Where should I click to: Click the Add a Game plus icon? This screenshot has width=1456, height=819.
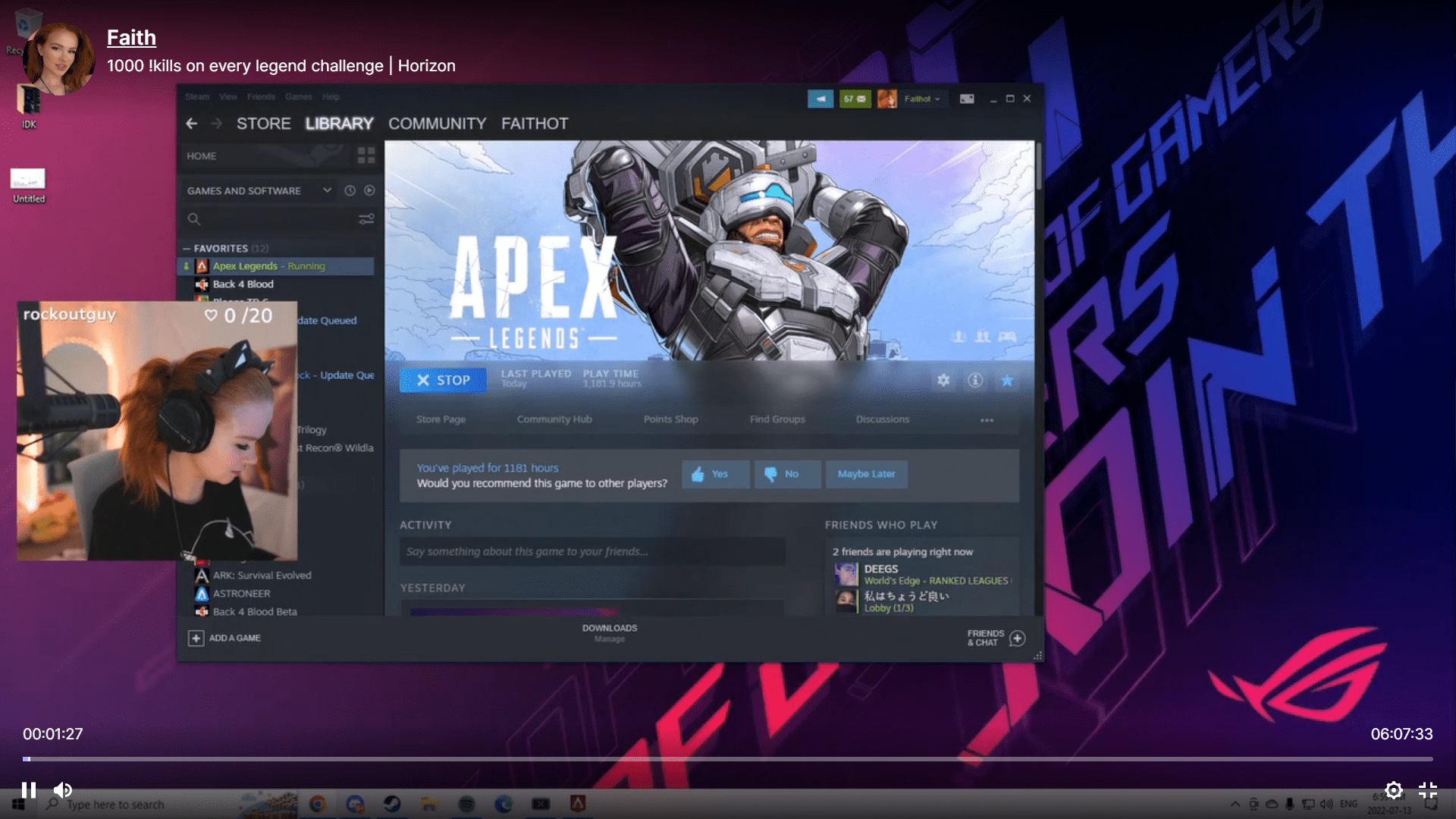196,639
